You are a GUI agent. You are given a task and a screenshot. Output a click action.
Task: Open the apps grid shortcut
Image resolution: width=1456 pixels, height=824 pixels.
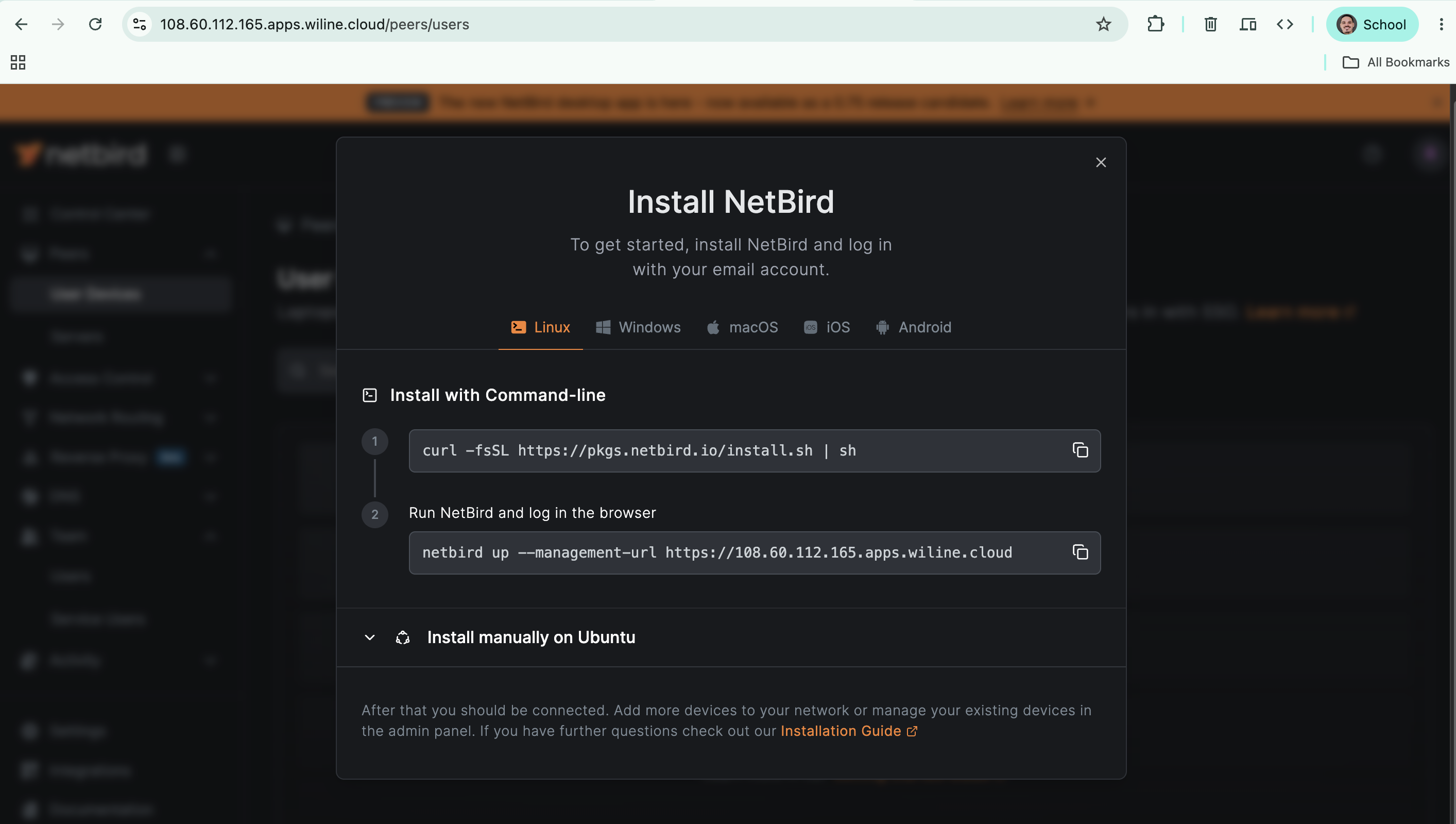click(18, 62)
